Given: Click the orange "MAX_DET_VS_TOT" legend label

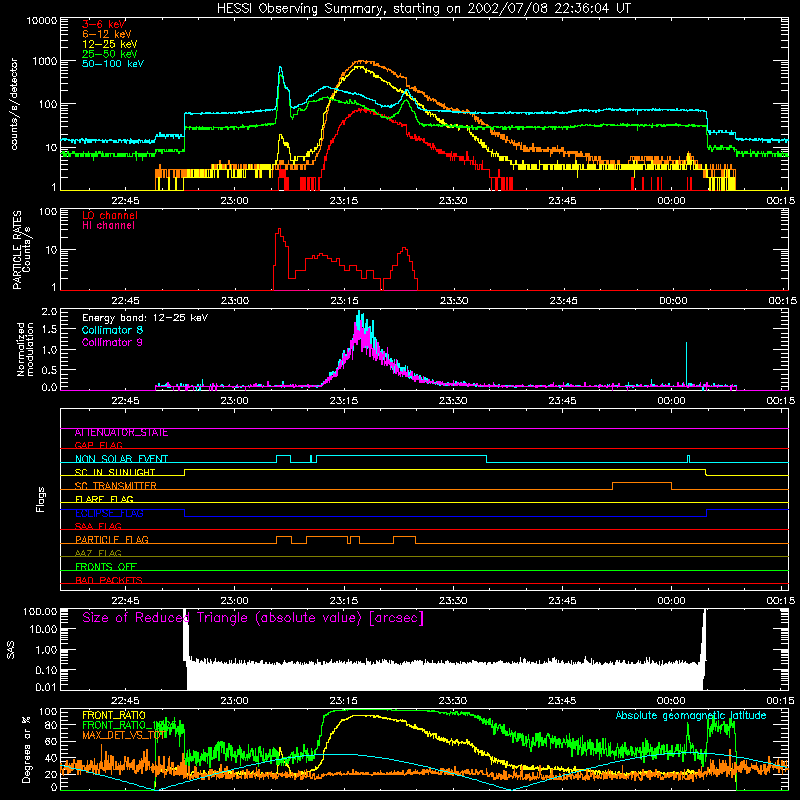Looking at the screenshot, I should click(124, 735).
